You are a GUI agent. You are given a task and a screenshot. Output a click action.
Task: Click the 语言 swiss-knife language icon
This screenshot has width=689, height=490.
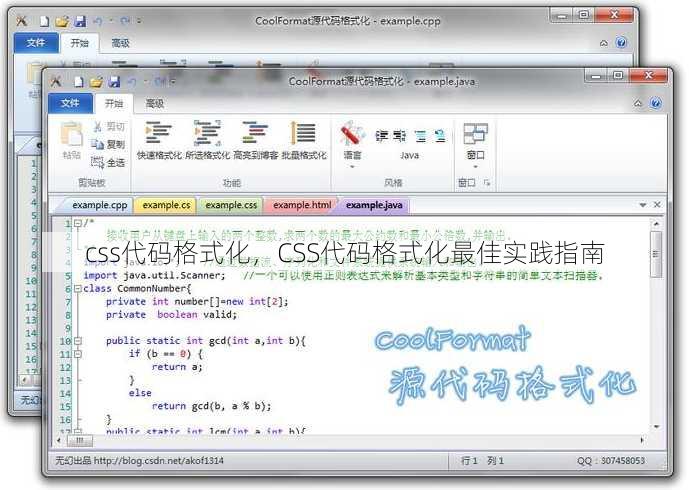click(x=352, y=134)
